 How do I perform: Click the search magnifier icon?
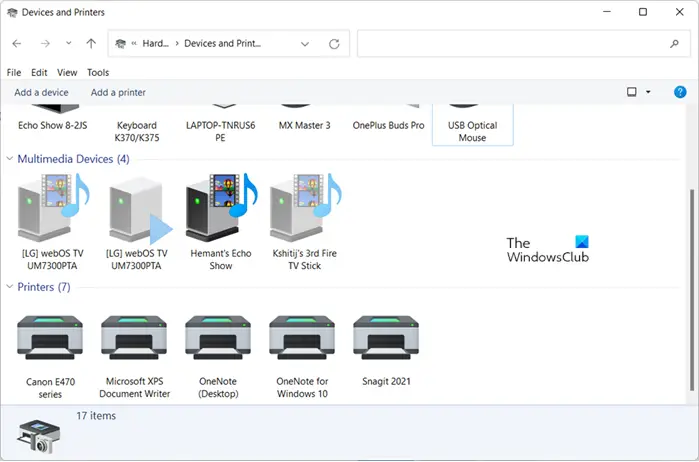point(674,44)
